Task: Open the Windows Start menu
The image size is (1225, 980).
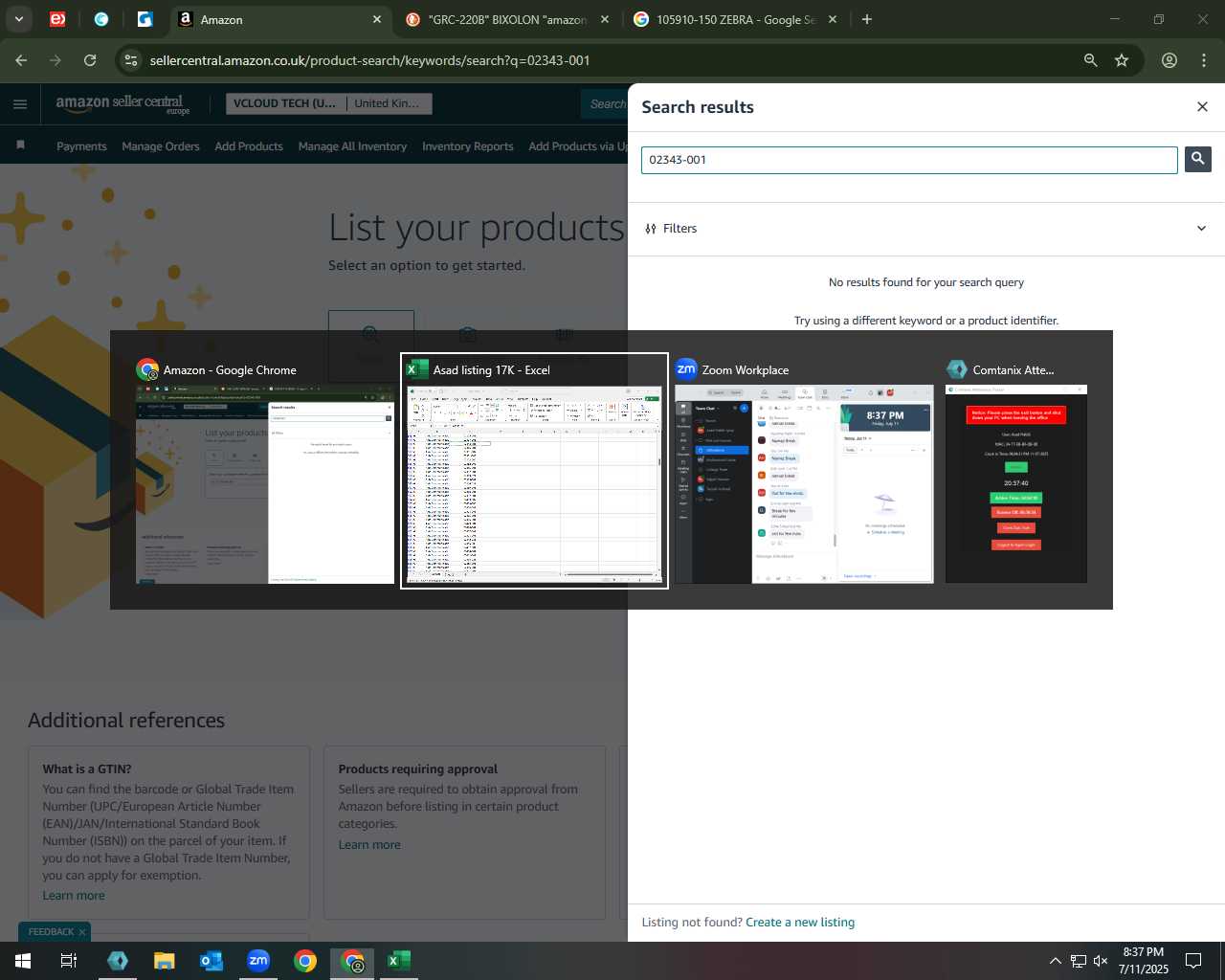Action: pyautogui.click(x=23, y=961)
